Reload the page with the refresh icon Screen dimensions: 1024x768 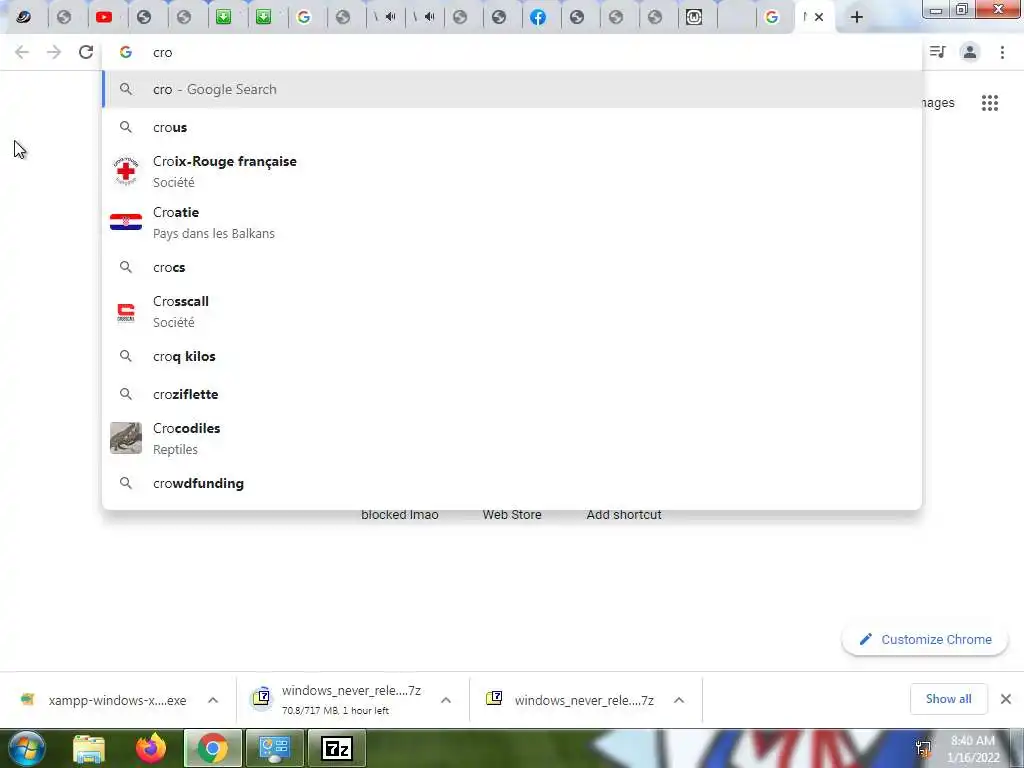point(86,52)
